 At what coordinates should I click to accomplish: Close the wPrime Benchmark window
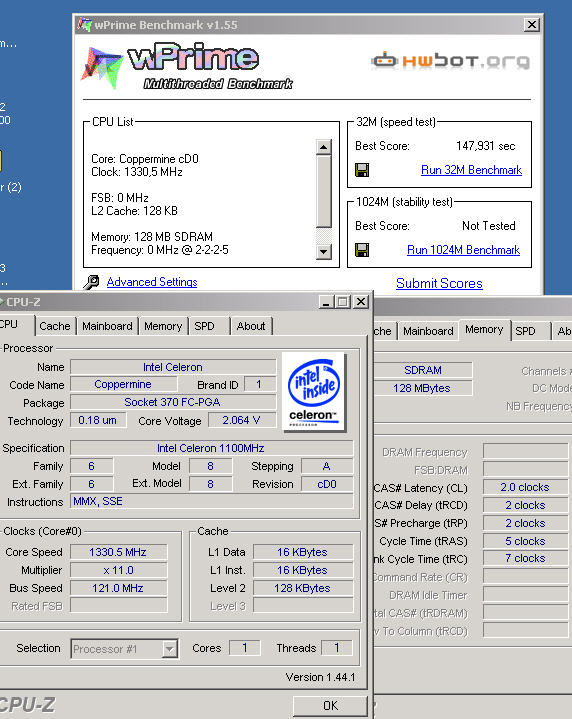click(532, 24)
